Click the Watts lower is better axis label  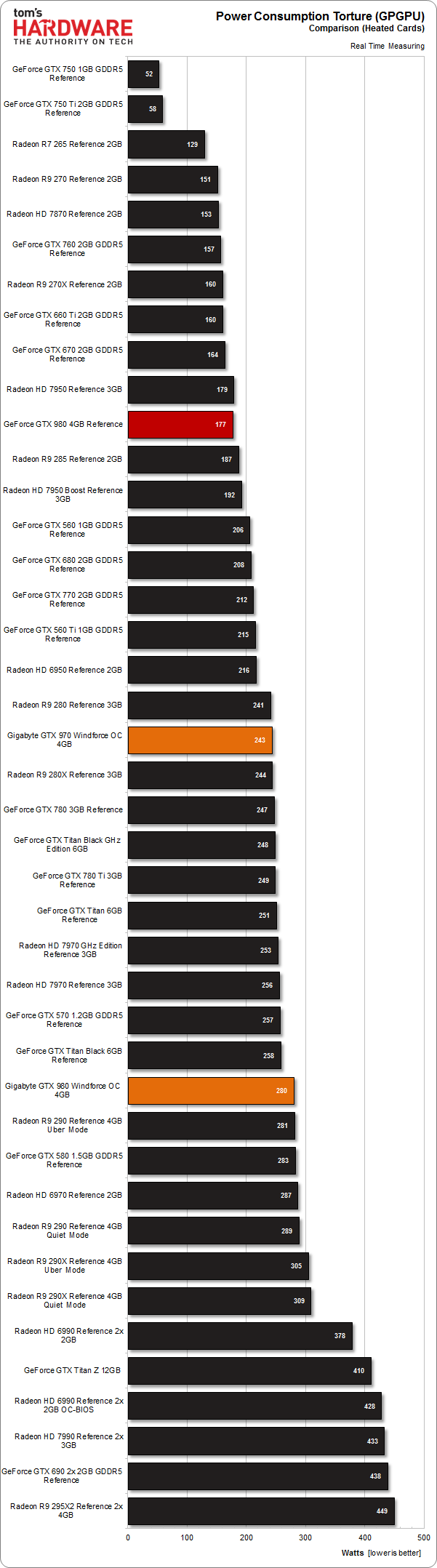pyautogui.click(x=381, y=1553)
